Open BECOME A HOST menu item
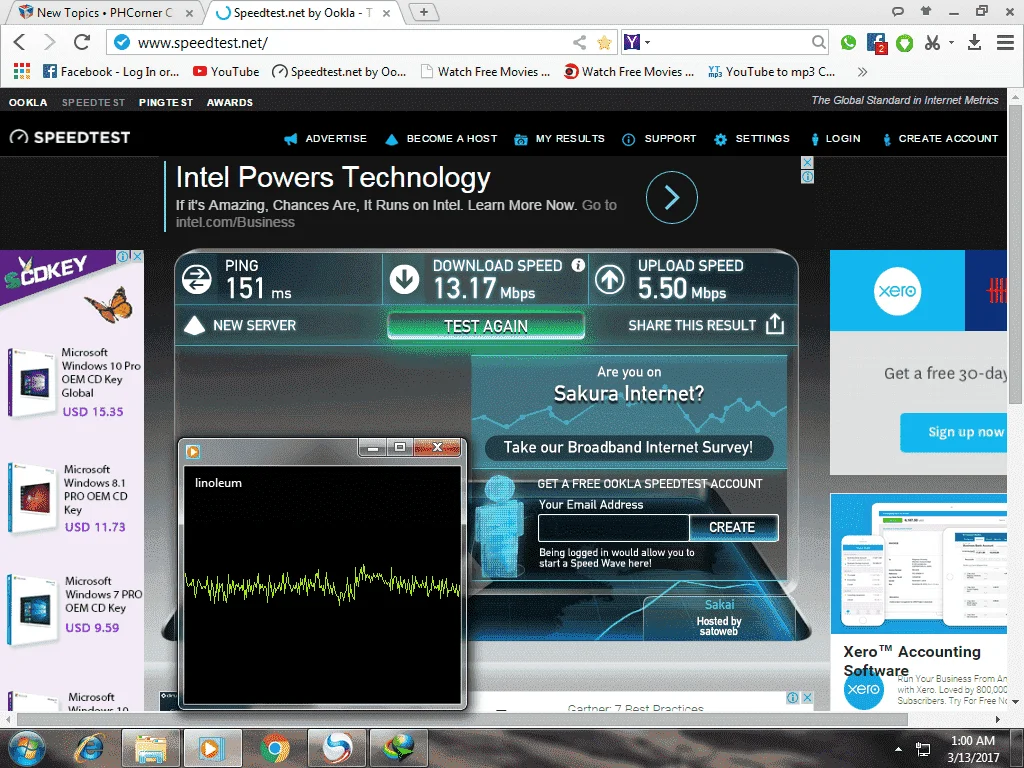The width and height of the screenshot is (1024, 768). [441, 138]
